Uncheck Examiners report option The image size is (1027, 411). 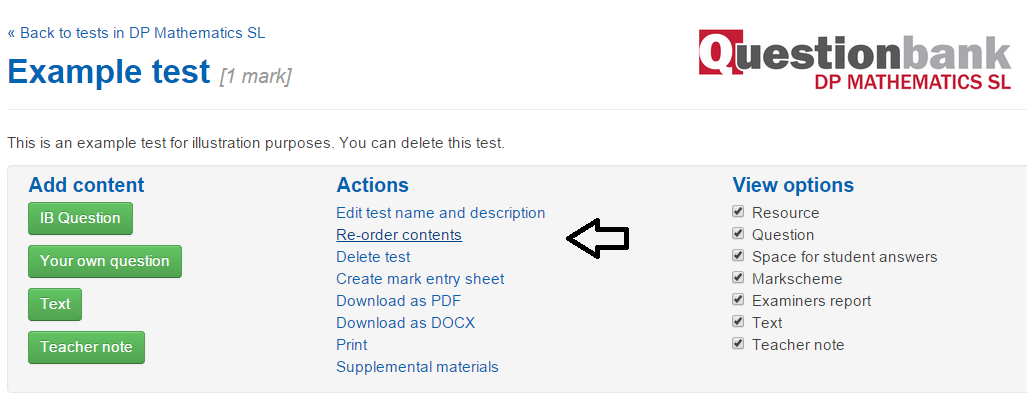[738, 299]
